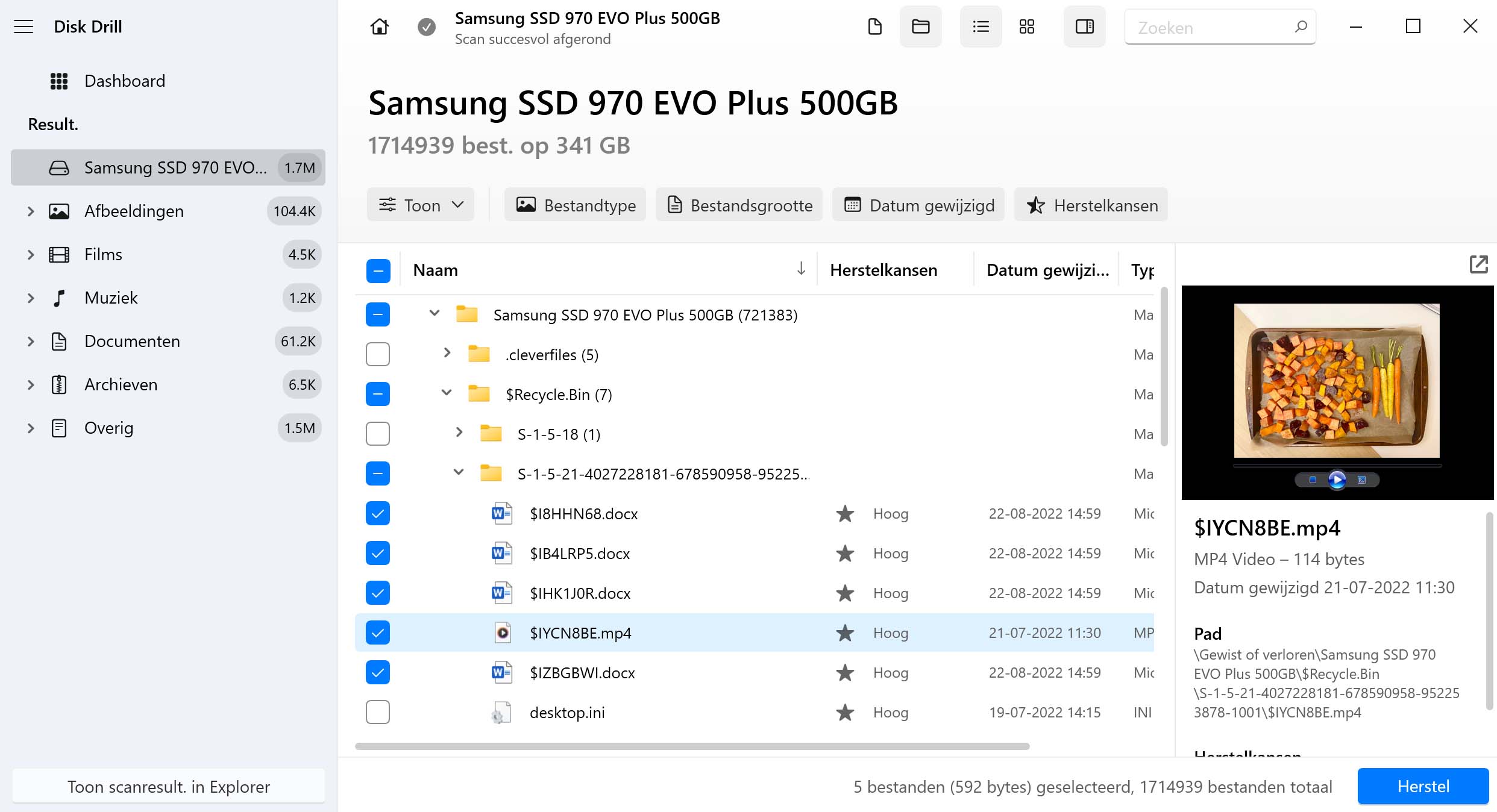Screen dimensions: 1497x812
Task: Click the Archieven zip icon
Action: 59,385
